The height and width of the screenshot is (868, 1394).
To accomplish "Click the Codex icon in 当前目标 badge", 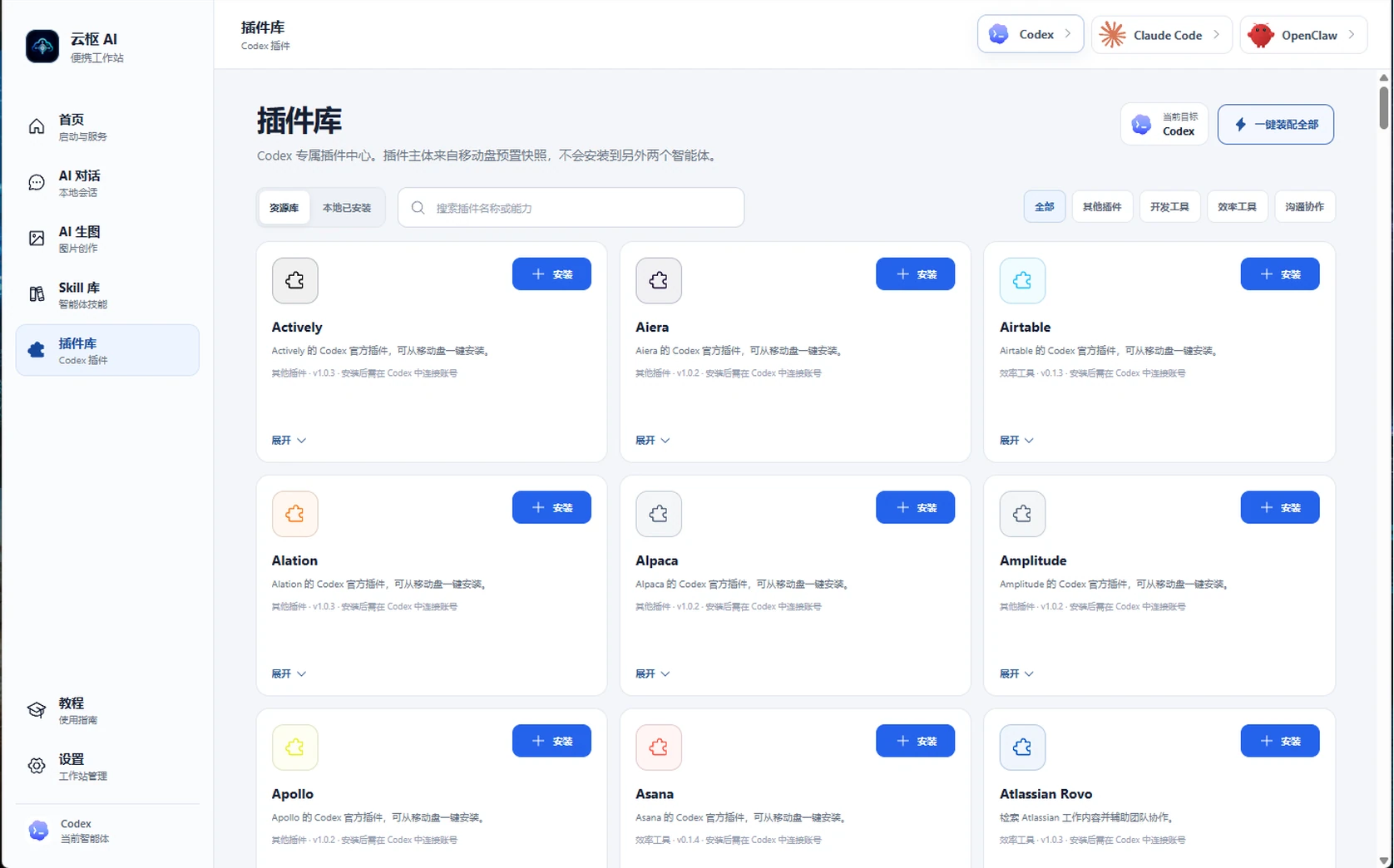I will coord(1142,125).
